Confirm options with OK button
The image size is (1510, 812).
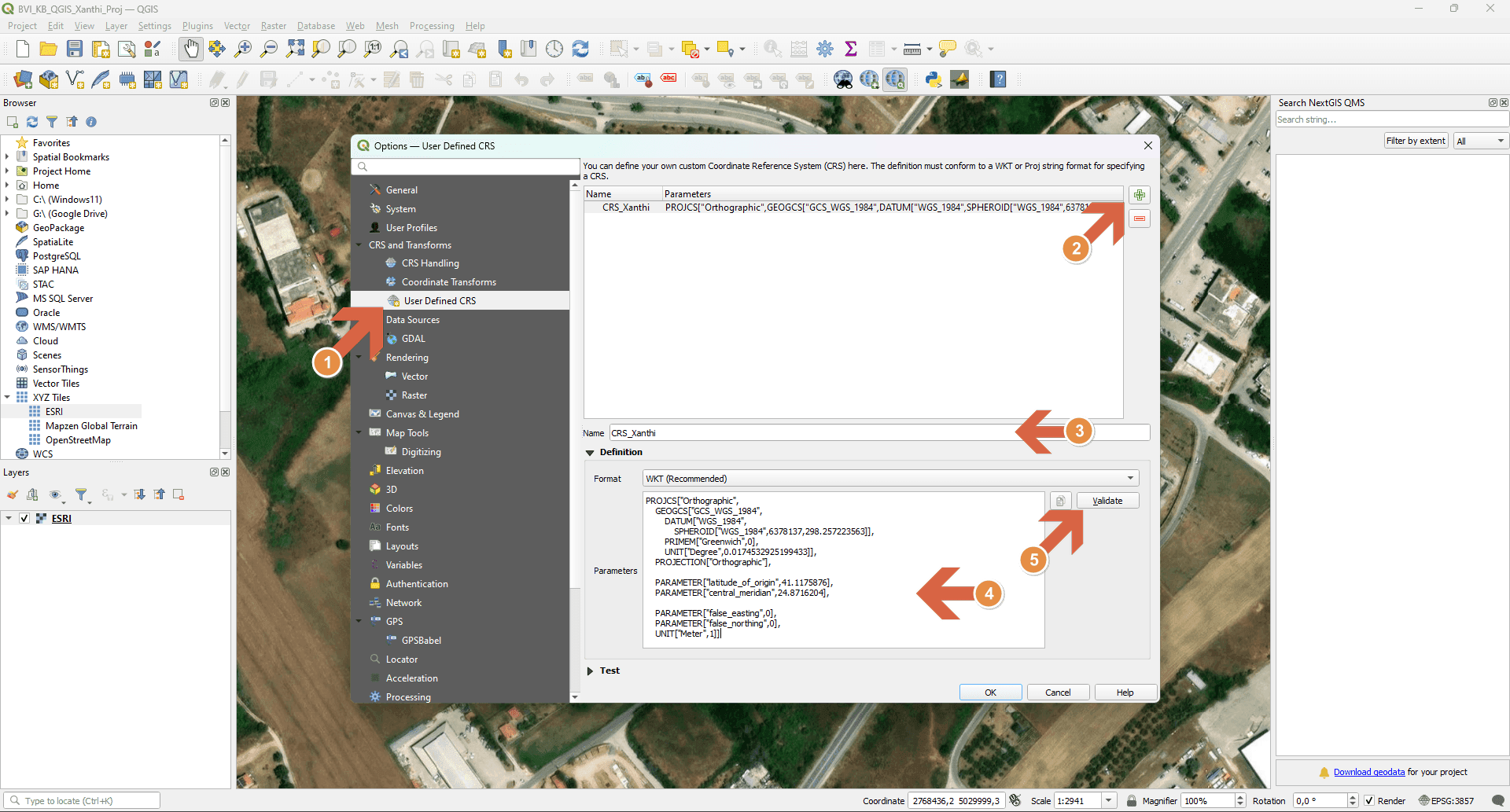click(990, 693)
